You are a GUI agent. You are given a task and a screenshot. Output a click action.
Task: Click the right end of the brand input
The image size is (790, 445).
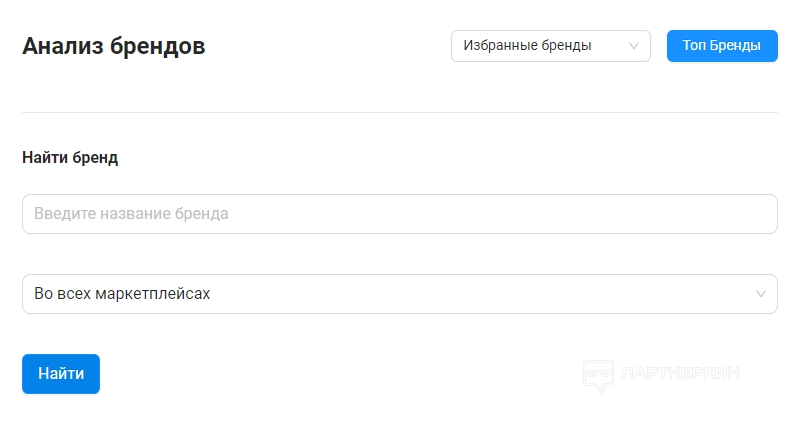tap(755, 214)
